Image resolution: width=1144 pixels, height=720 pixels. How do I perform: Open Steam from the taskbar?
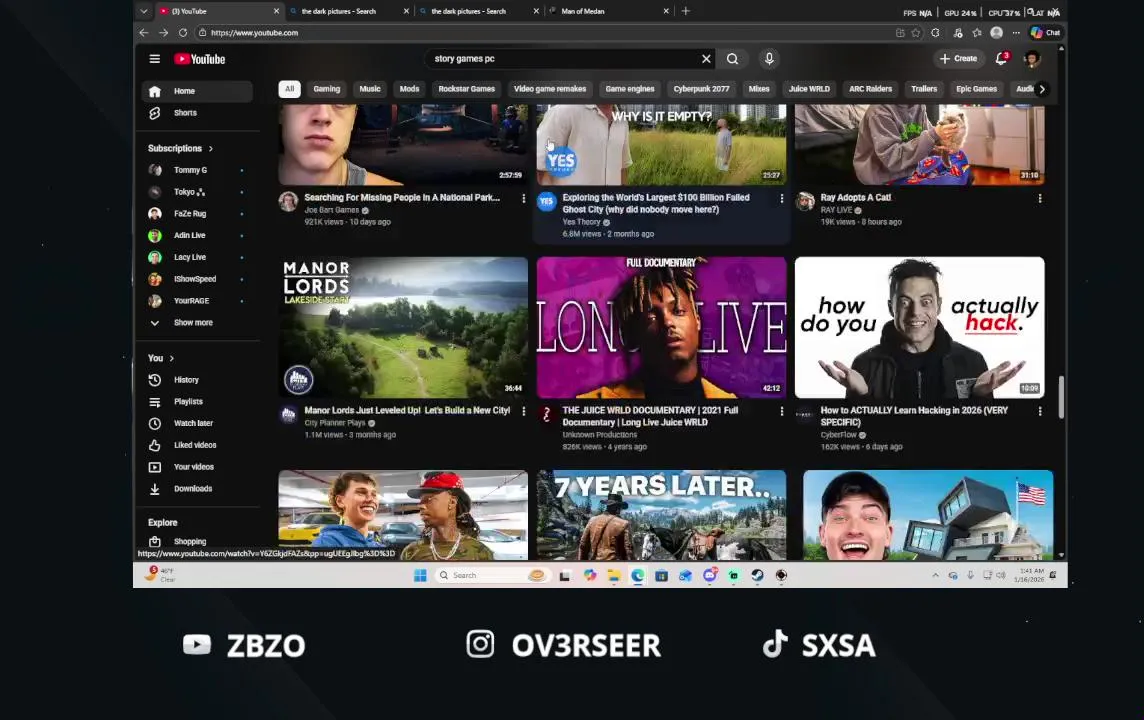click(757, 576)
